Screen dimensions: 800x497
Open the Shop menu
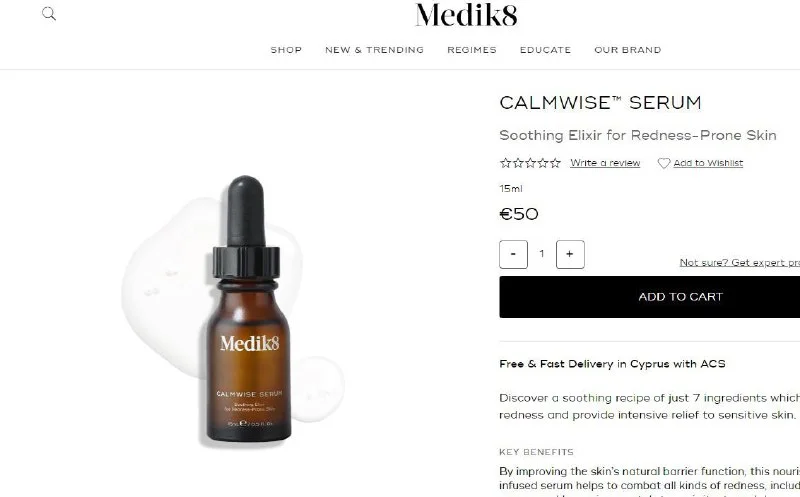(x=286, y=50)
